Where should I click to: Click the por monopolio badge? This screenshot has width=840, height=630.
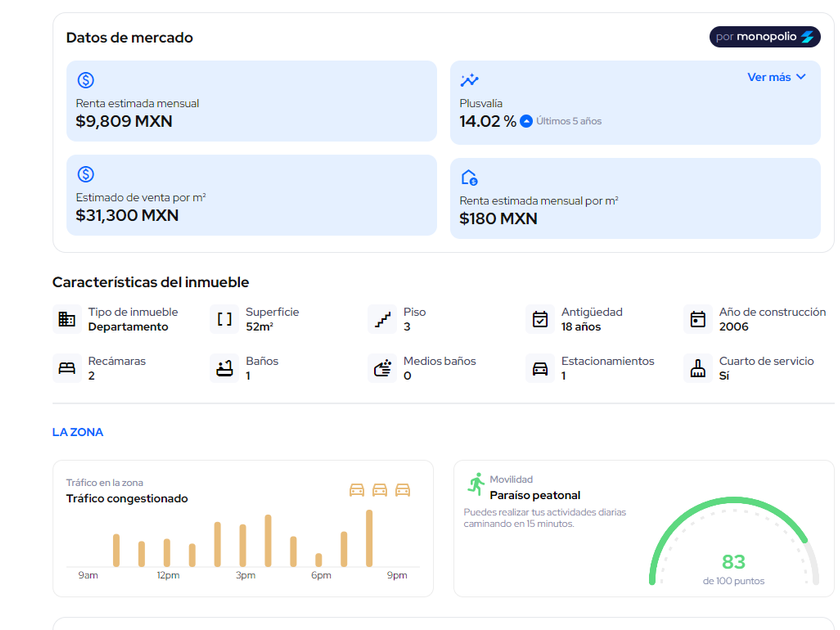(765, 37)
